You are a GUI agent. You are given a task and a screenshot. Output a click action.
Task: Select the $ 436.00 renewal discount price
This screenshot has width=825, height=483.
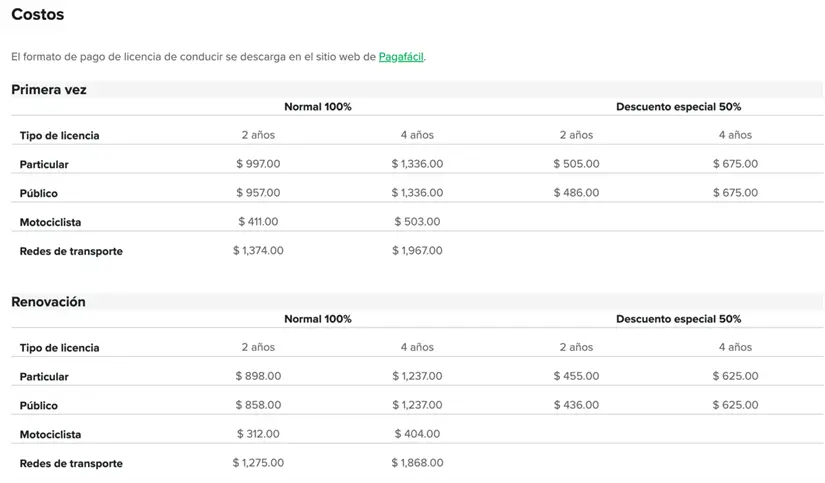click(576, 405)
